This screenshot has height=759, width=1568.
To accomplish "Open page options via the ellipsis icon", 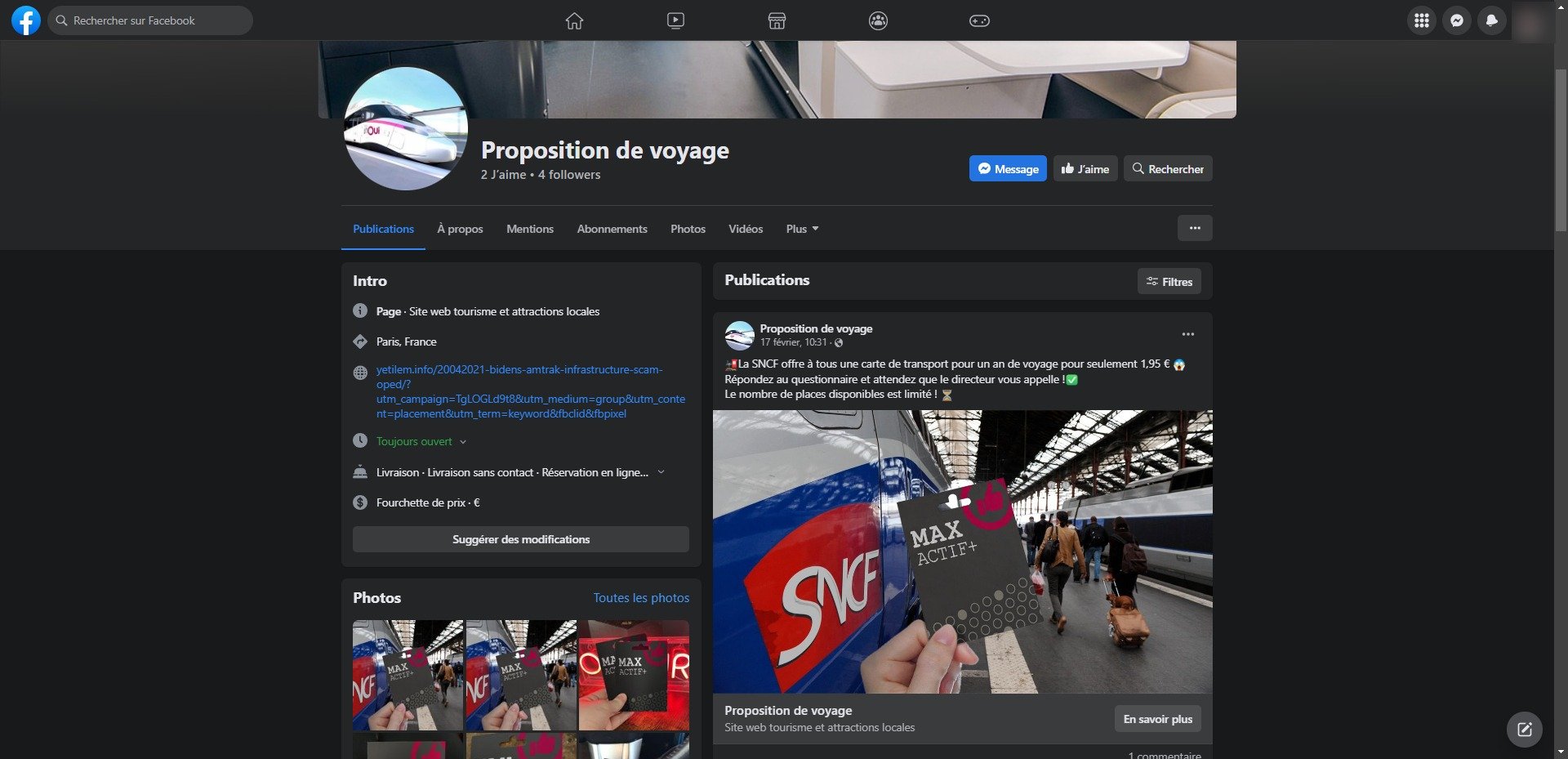I will click(1195, 229).
